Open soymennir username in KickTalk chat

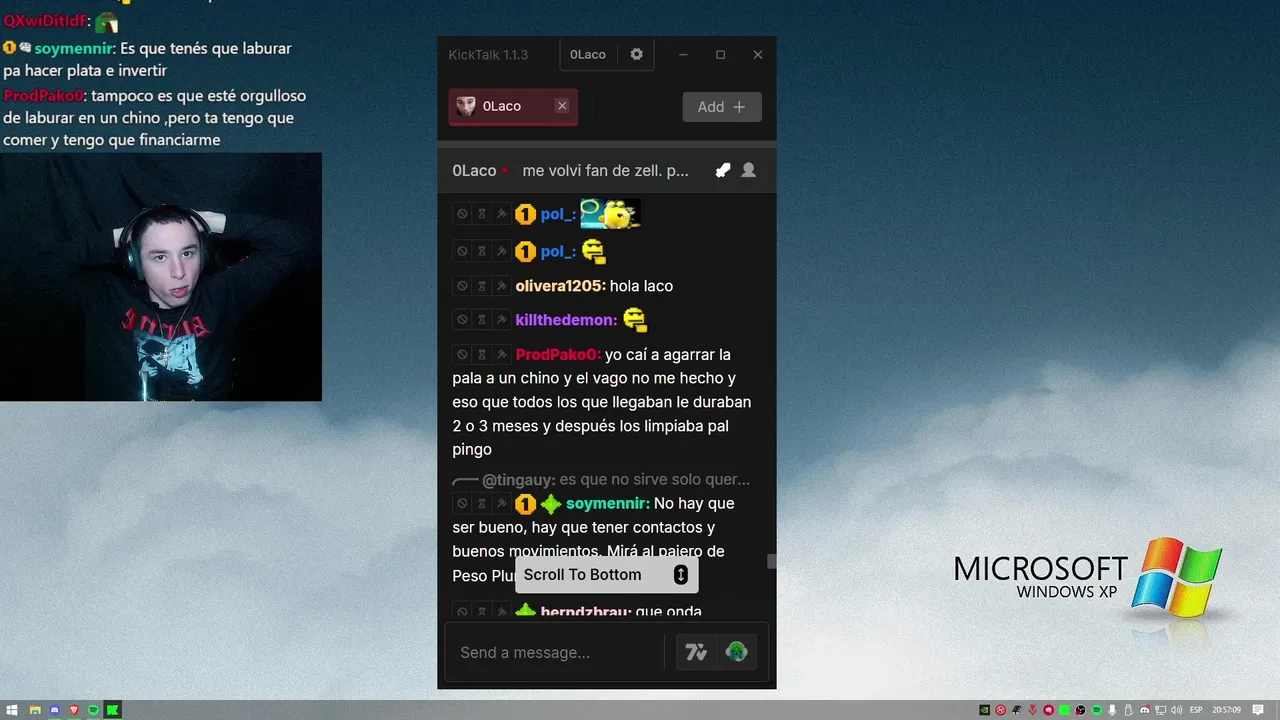[607, 504]
